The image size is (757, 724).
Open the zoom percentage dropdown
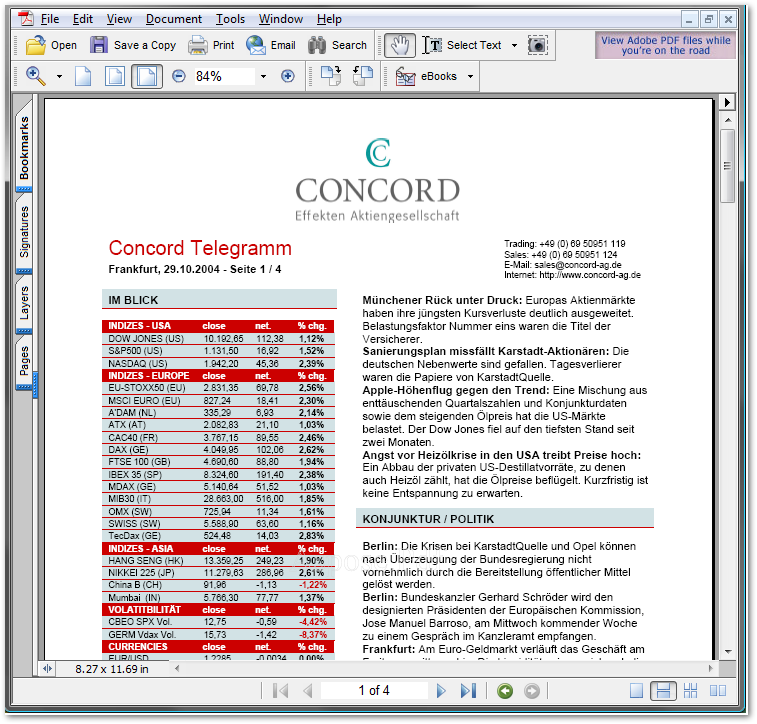[263, 76]
